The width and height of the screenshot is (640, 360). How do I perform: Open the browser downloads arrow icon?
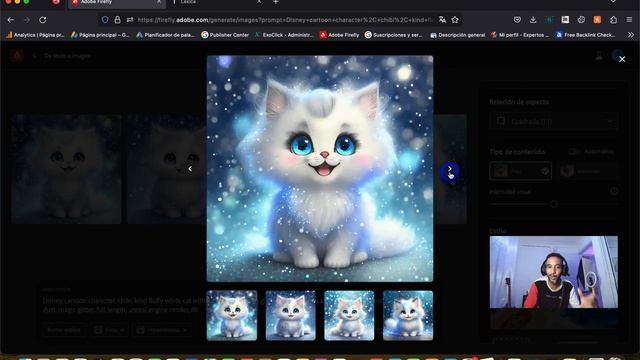(x=533, y=20)
